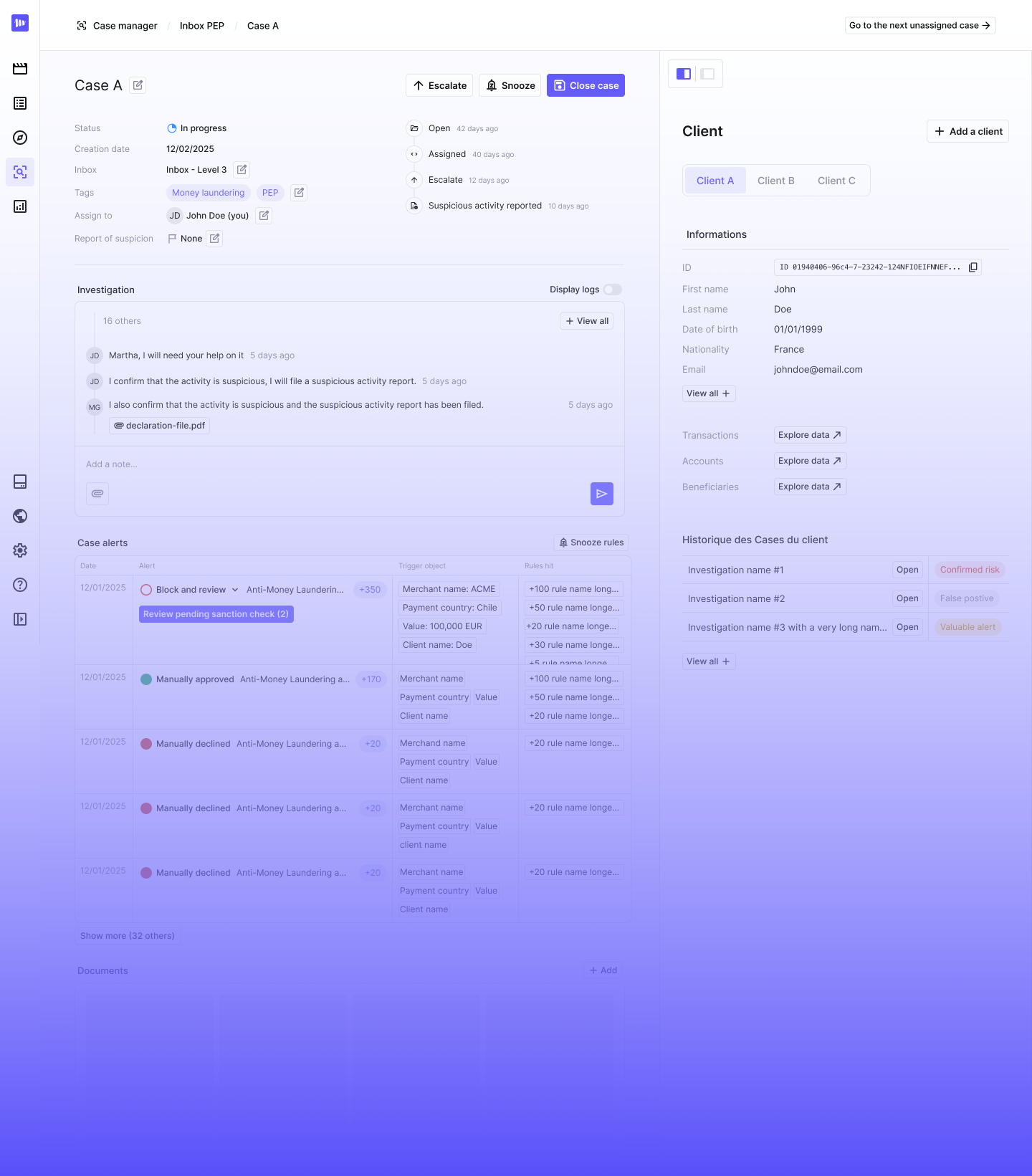The image size is (1032, 1176).
Task: Expand the client information with View all
Action: [x=709, y=393]
